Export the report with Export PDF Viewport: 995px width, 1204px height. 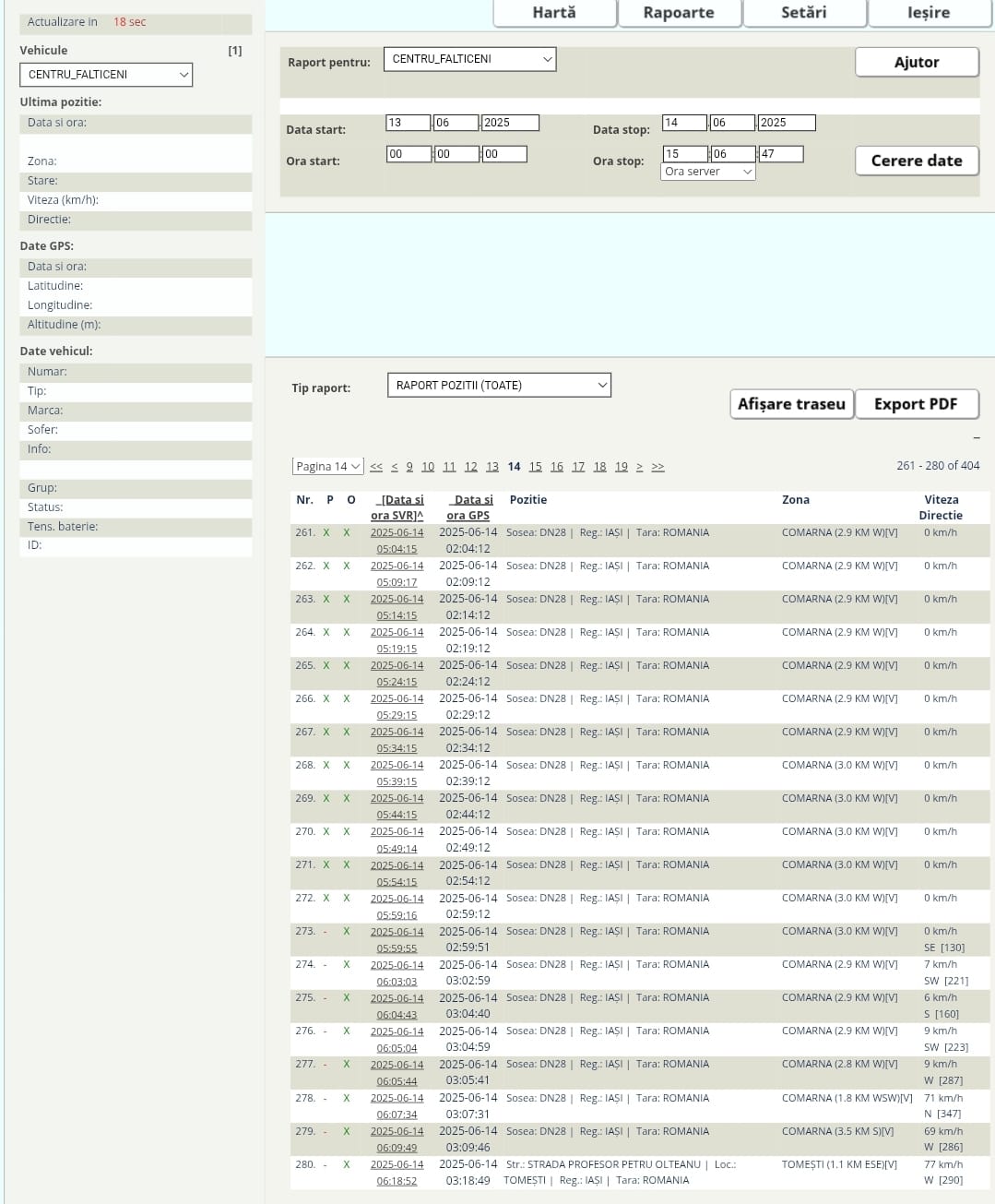pyautogui.click(x=916, y=404)
